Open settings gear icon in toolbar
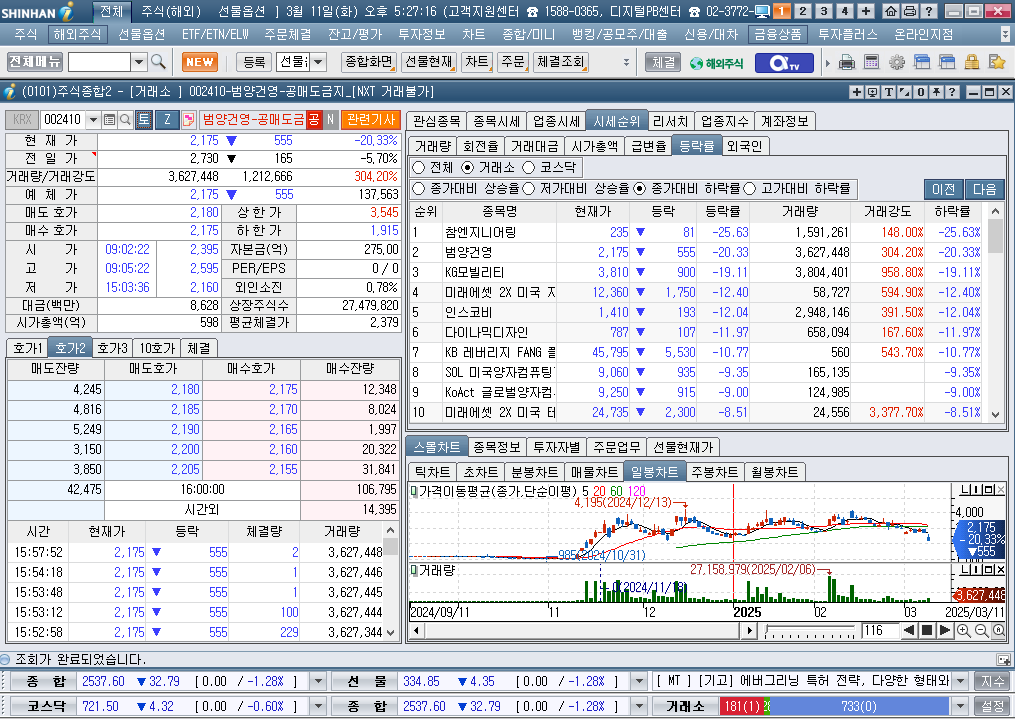Viewport: 1015px width, 720px height. point(897,62)
